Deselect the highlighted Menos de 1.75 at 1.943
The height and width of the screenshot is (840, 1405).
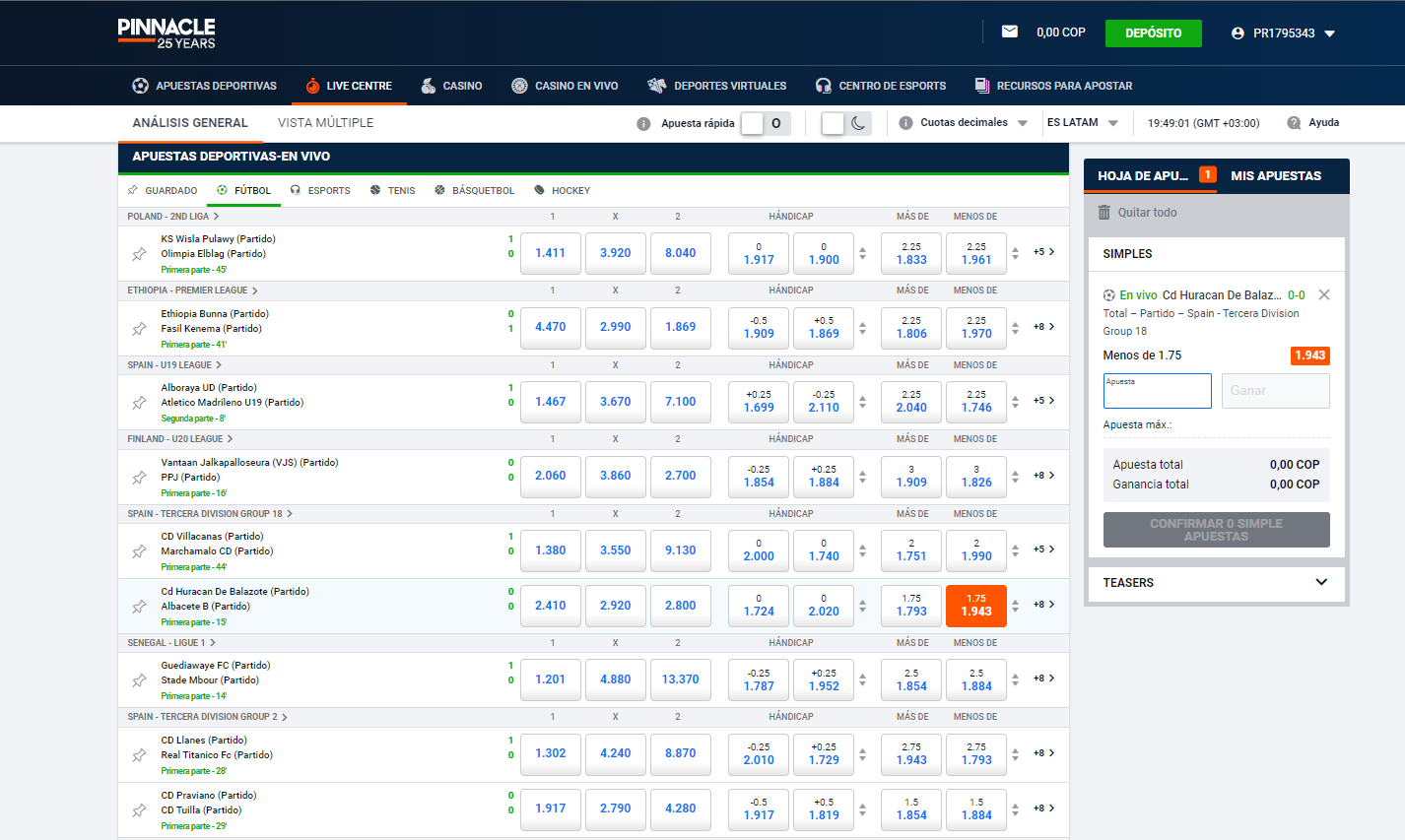[x=976, y=606]
